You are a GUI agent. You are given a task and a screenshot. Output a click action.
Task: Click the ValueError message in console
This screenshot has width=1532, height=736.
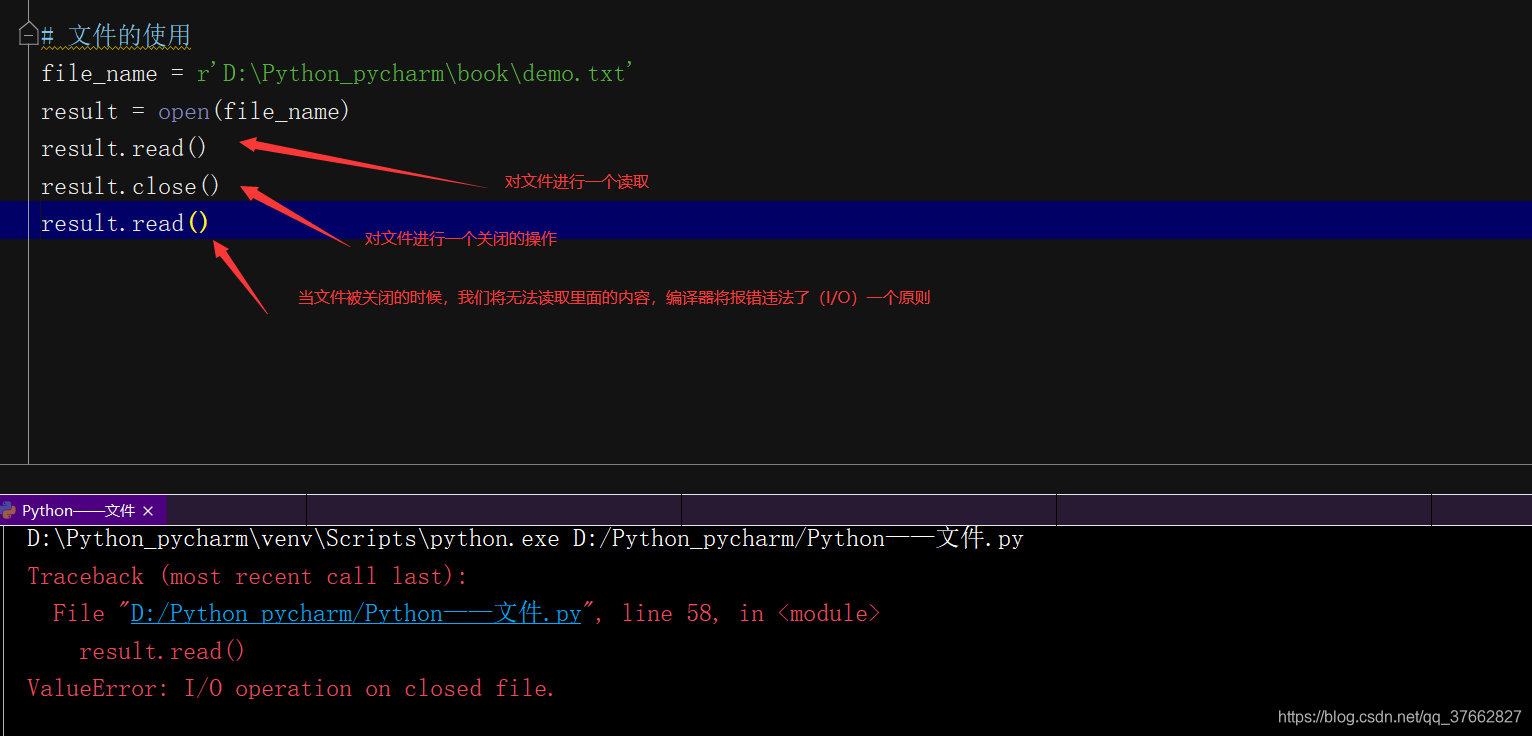click(290, 688)
